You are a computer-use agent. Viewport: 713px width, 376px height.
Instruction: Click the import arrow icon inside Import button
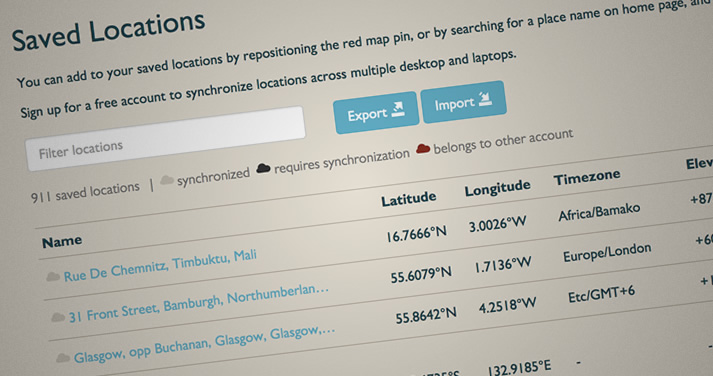(485, 98)
